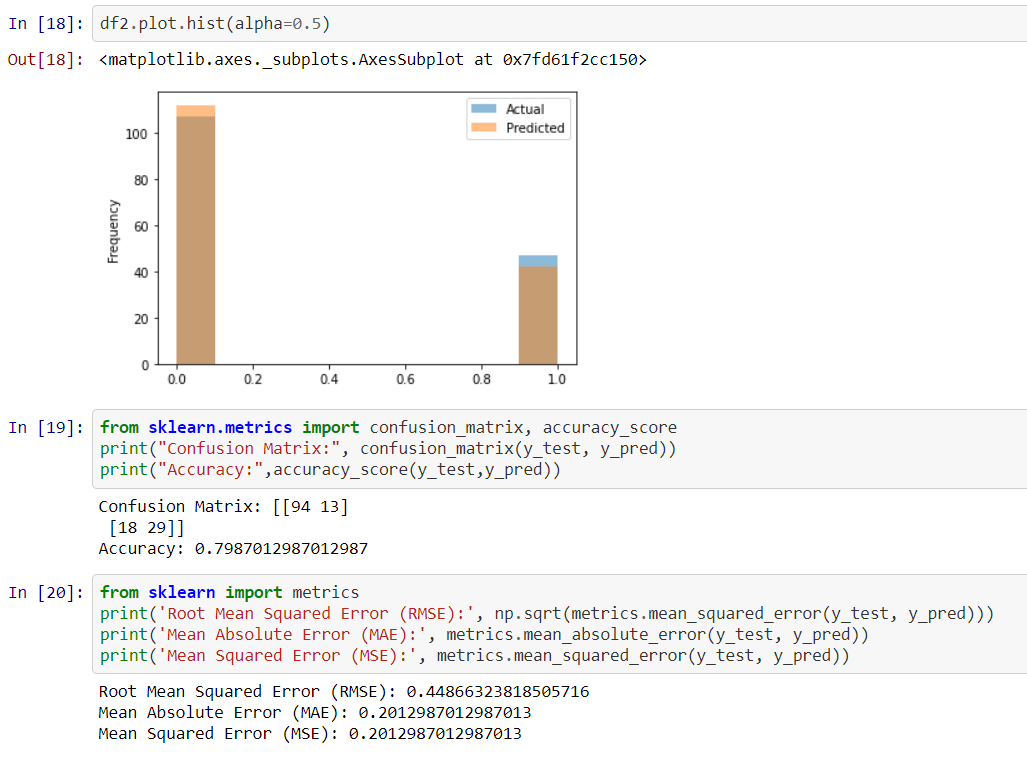Click the 60 y-axis tick label
1027x766 pixels.
(141, 227)
